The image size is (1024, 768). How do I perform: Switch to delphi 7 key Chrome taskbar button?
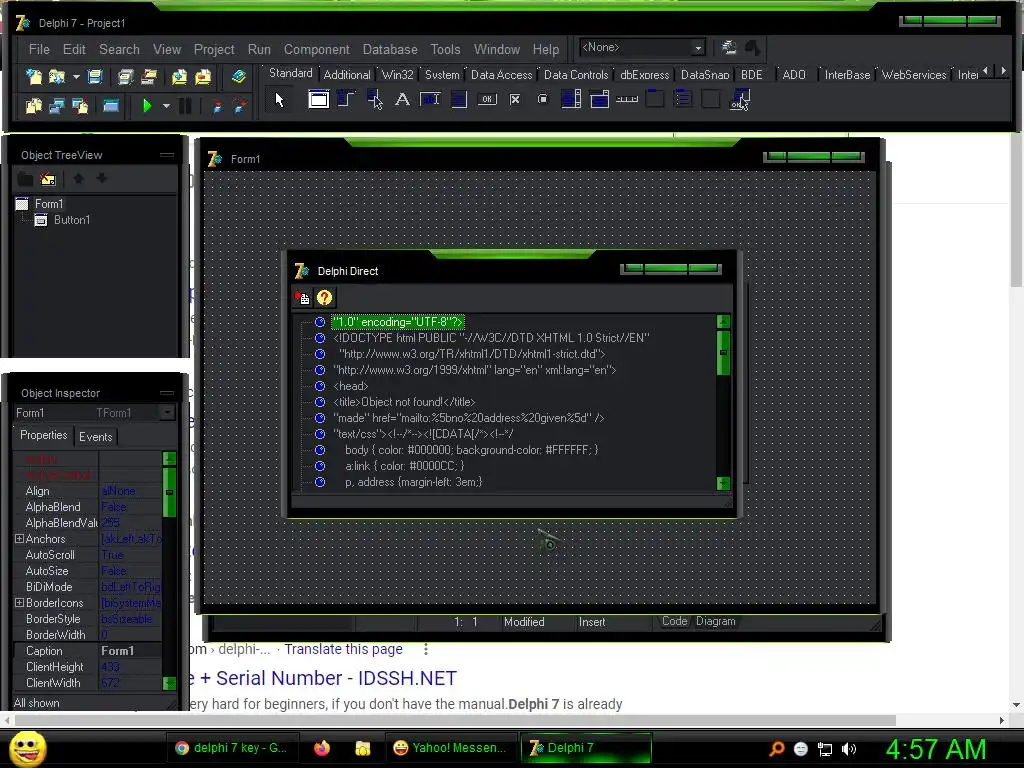[231, 748]
